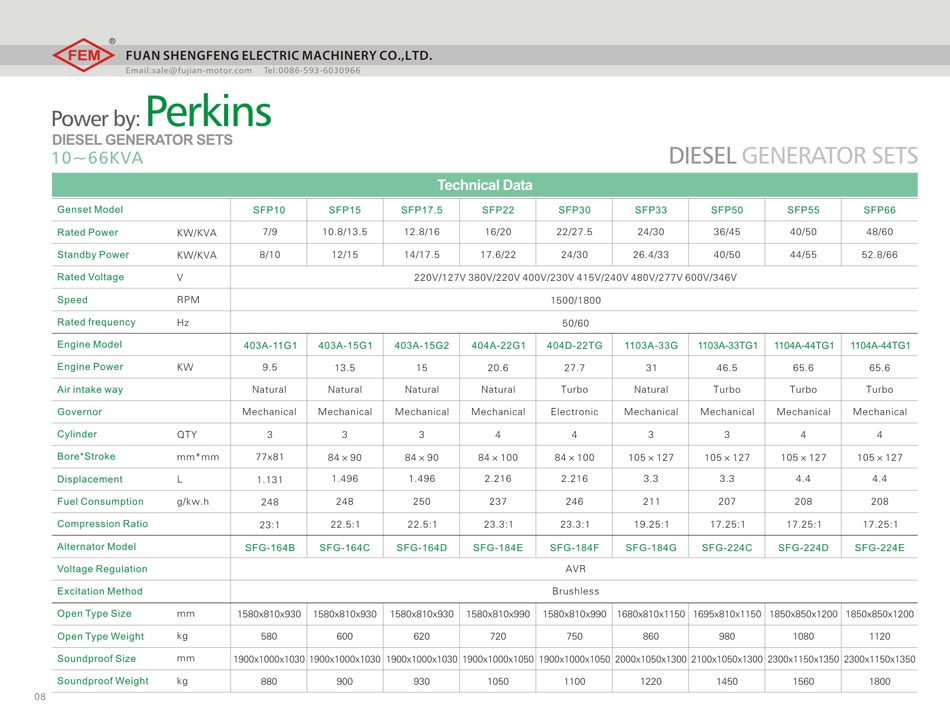Screen dimensions: 950x727
Task: Click the page number 08
Action: pos(40,697)
